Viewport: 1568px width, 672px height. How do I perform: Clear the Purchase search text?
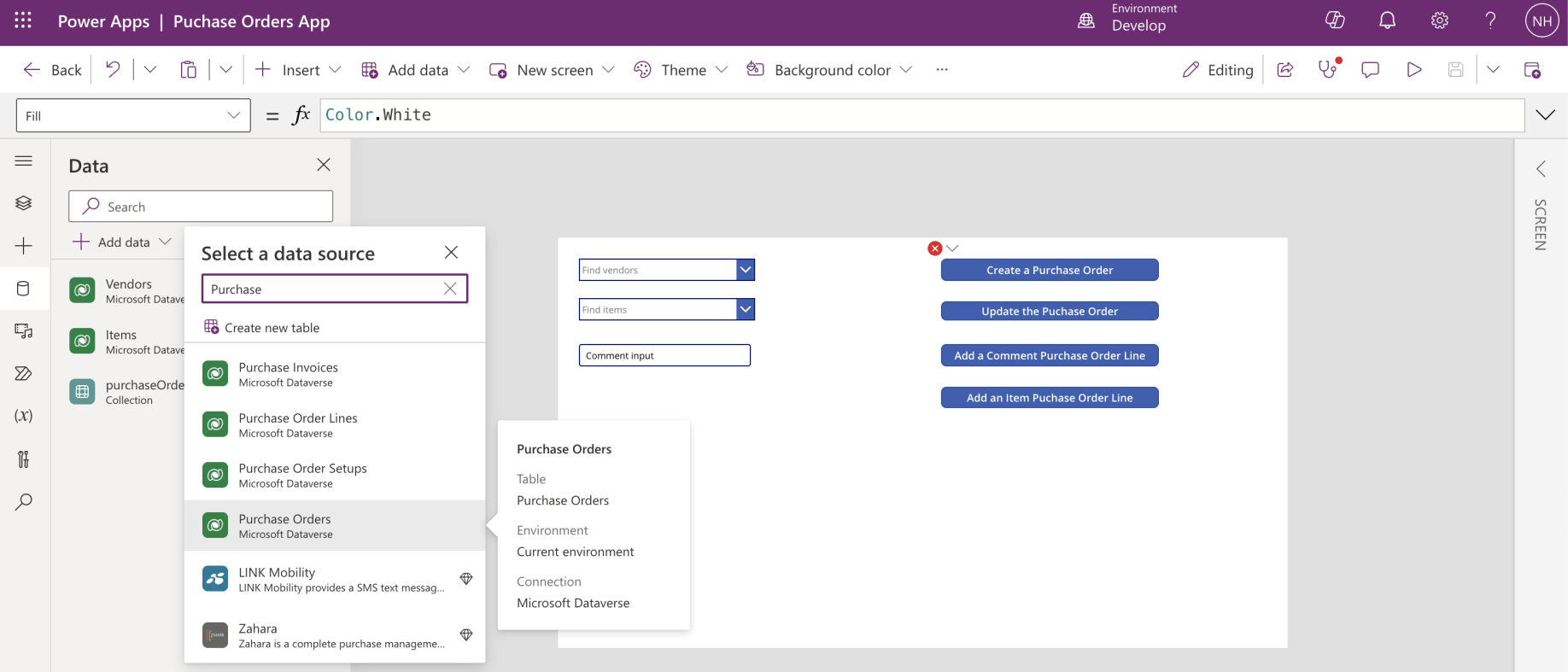click(450, 289)
